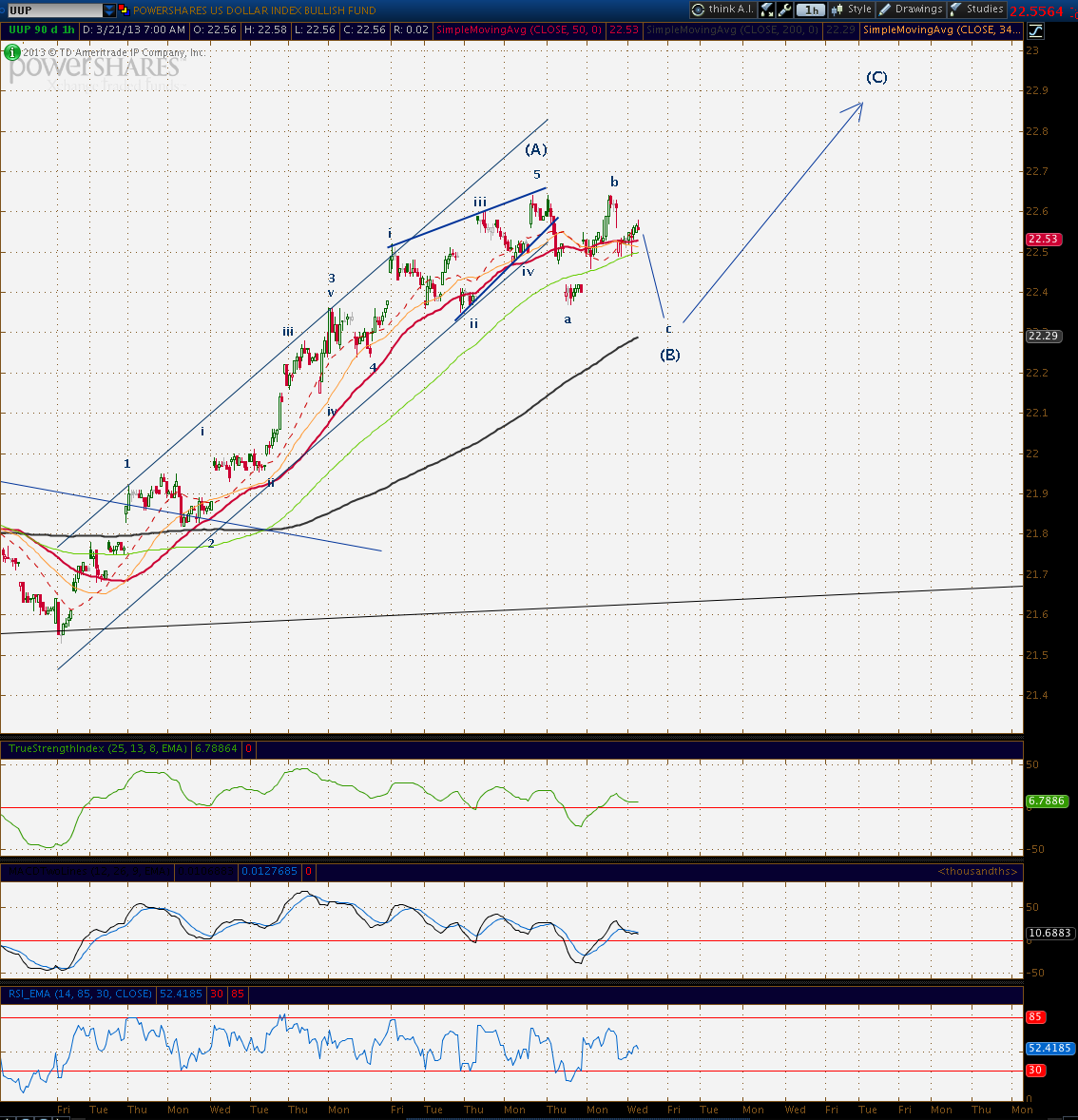
Task: Click the 22.29 price bubble on axis
Action: pos(1043,336)
